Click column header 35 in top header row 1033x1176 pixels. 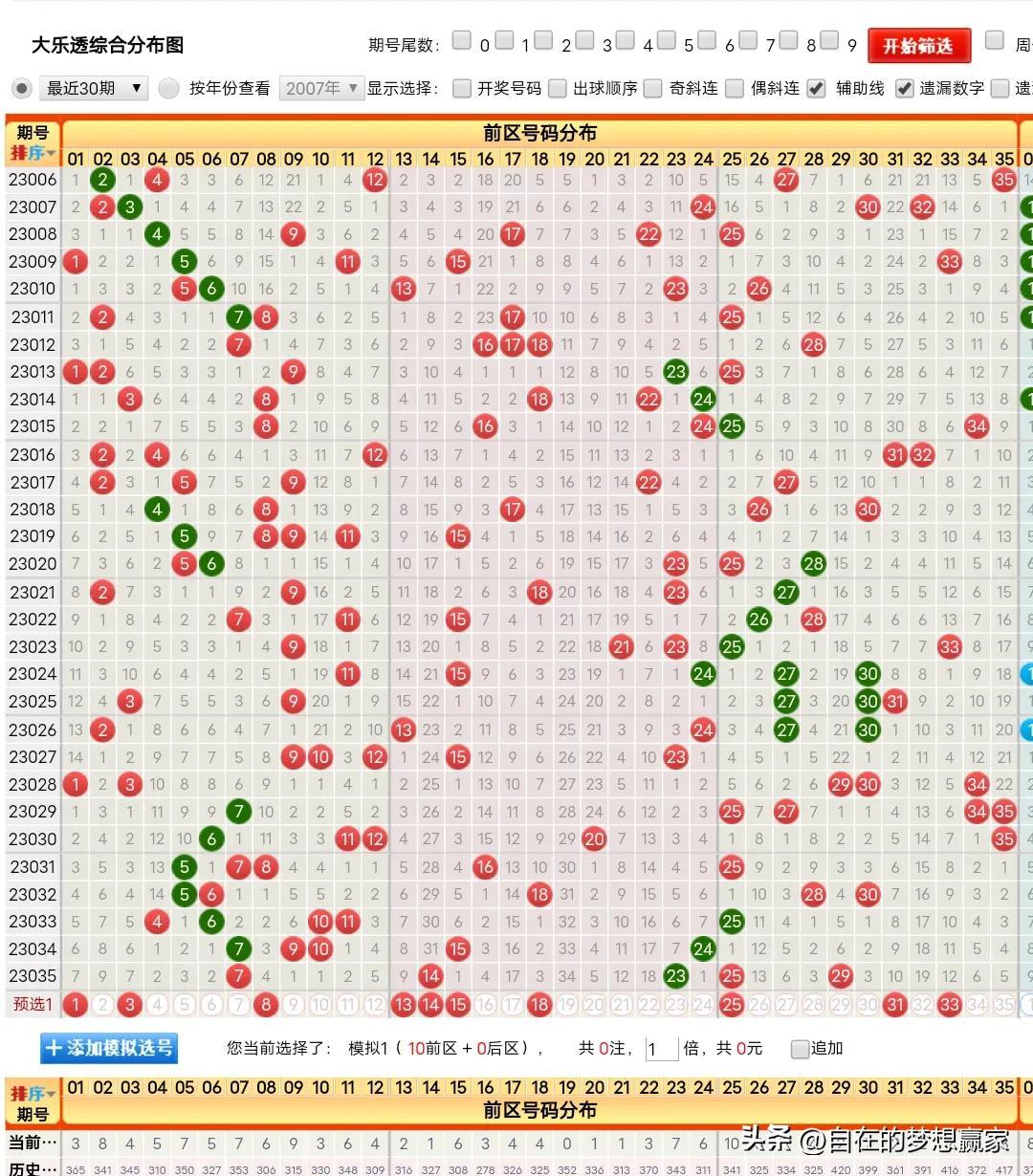pyautogui.click(x=1004, y=159)
